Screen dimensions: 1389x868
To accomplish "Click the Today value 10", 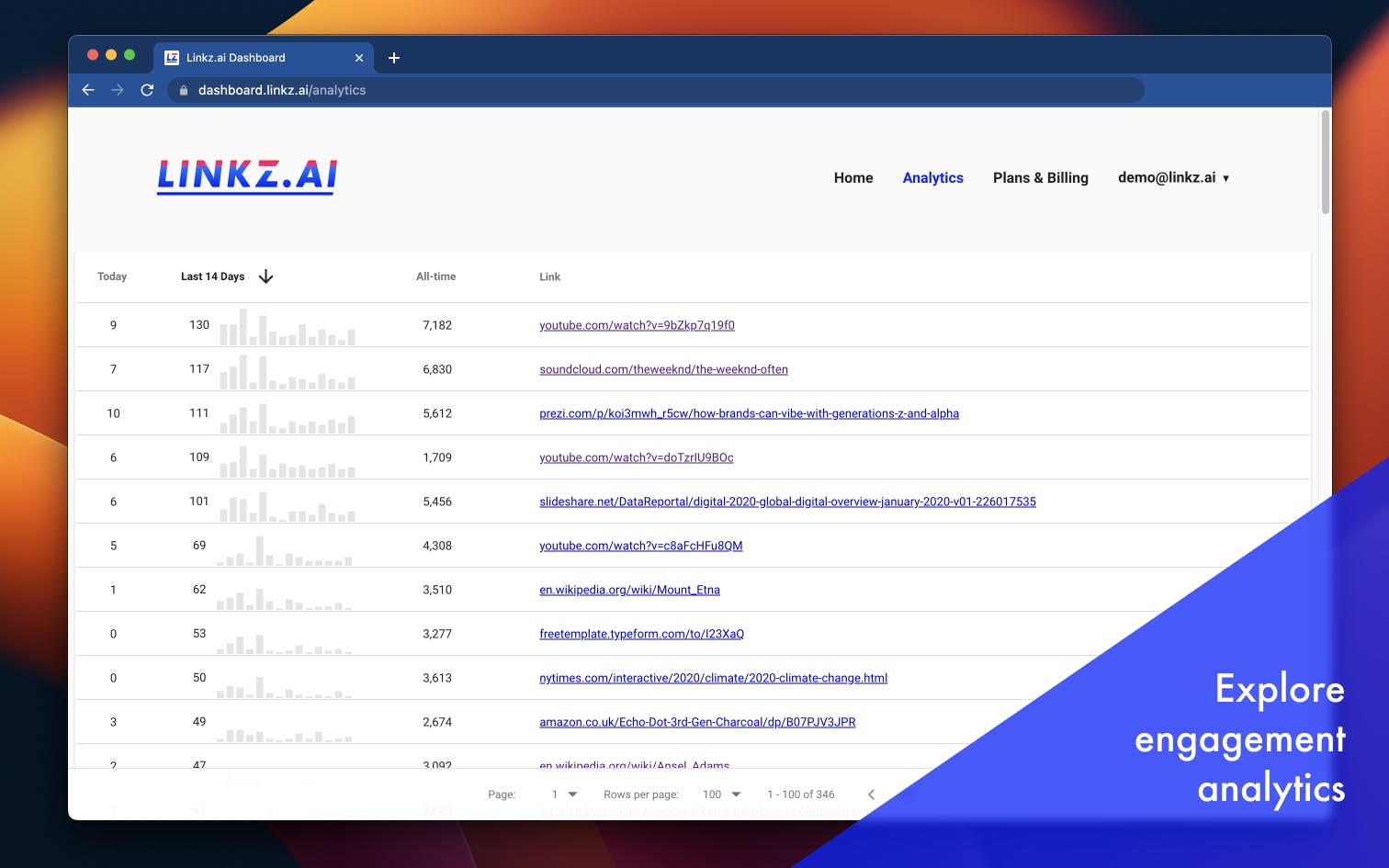I will pyautogui.click(x=113, y=413).
